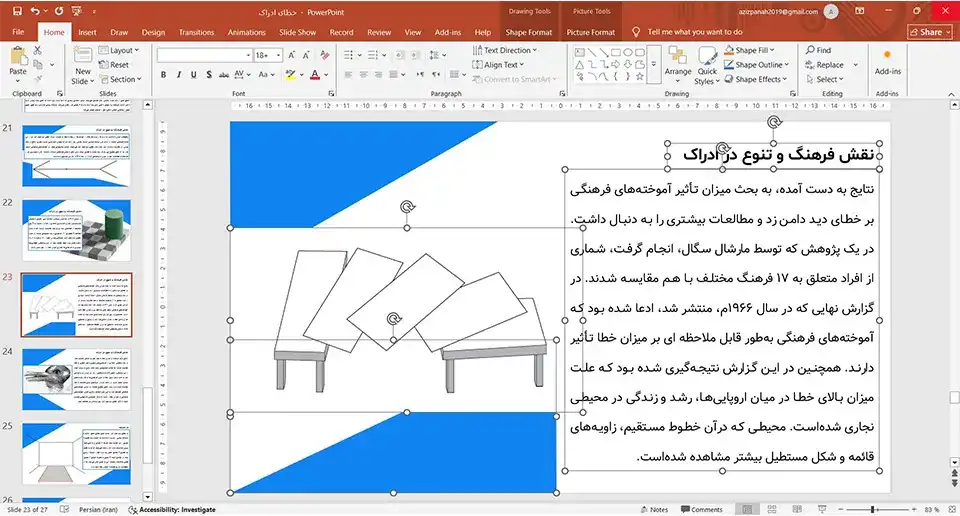This screenshot has height=516, width=960.
Task: Click the Save icon in quick access toolbar
Action: pyautogui.click(x=17, y=11)
